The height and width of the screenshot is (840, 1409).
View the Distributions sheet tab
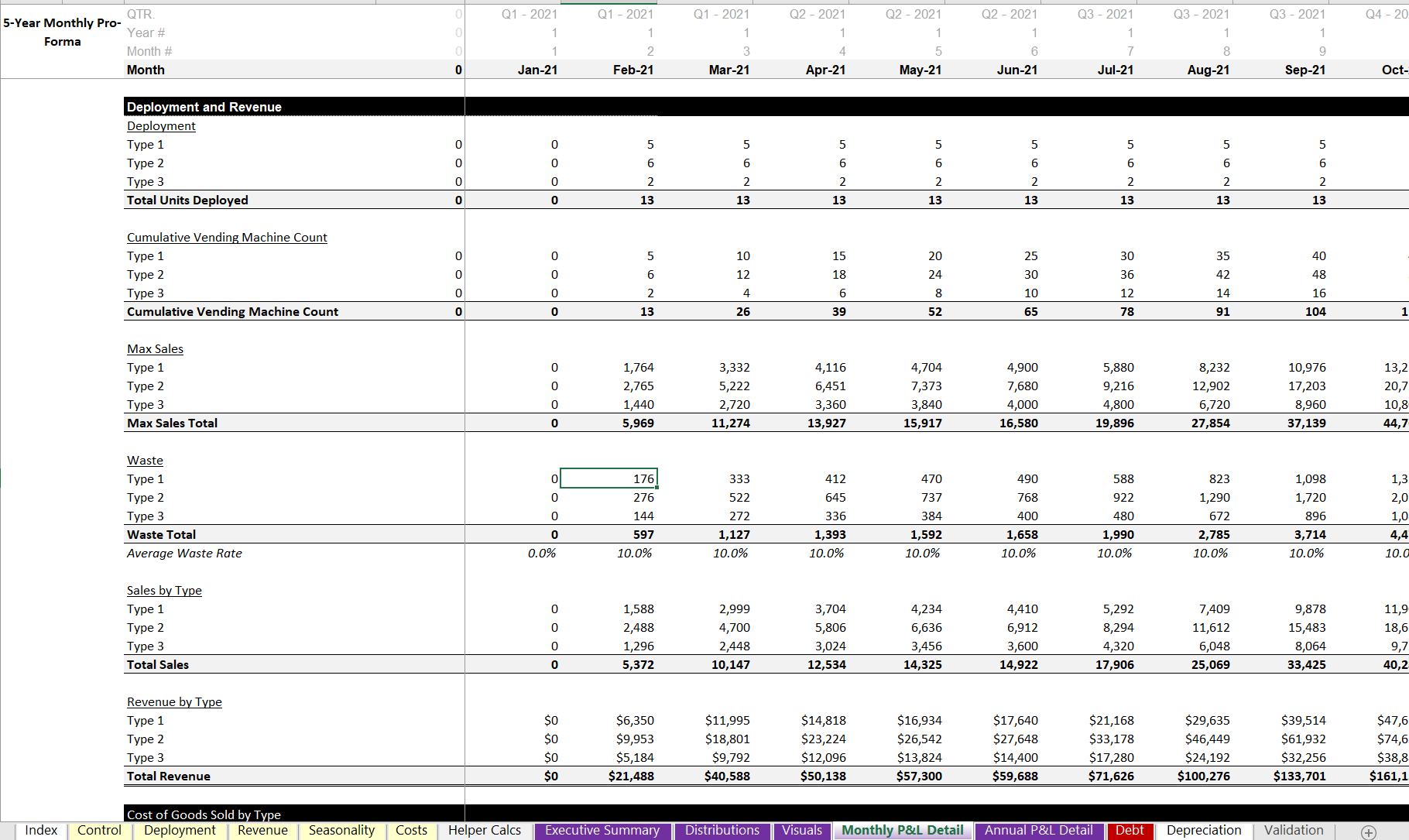722,830
